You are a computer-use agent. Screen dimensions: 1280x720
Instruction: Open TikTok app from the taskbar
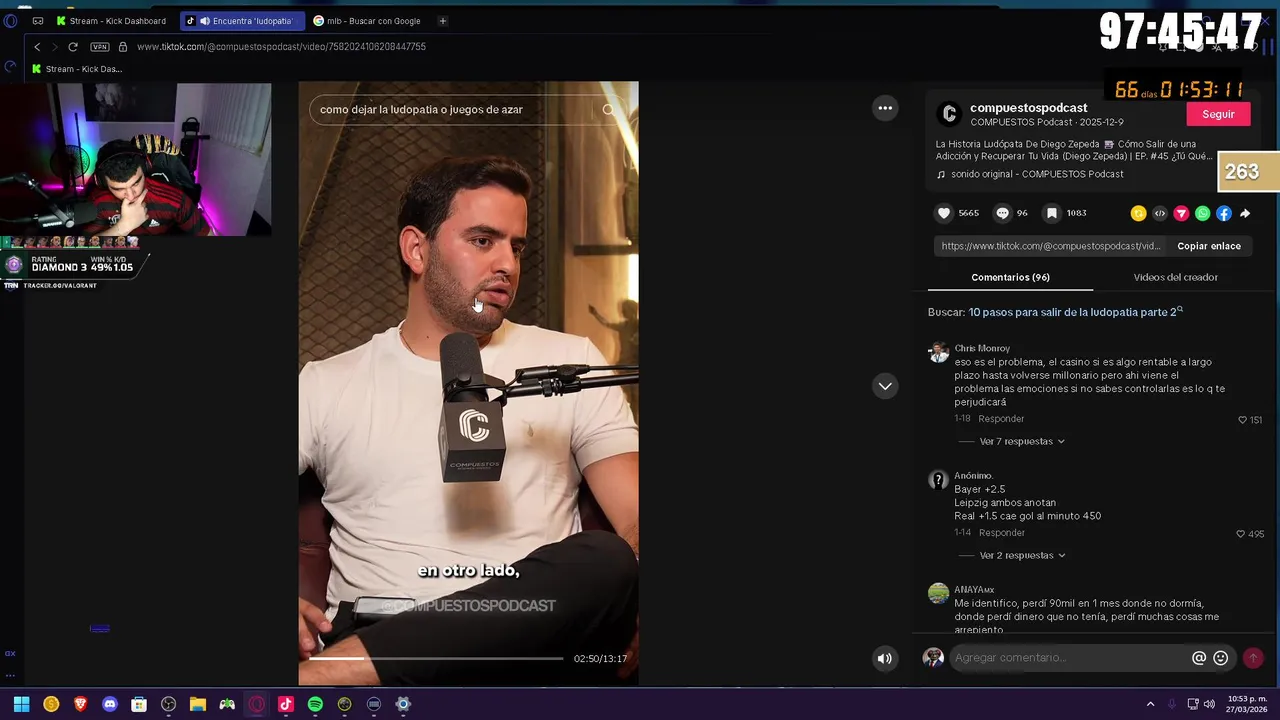[286, 705]
